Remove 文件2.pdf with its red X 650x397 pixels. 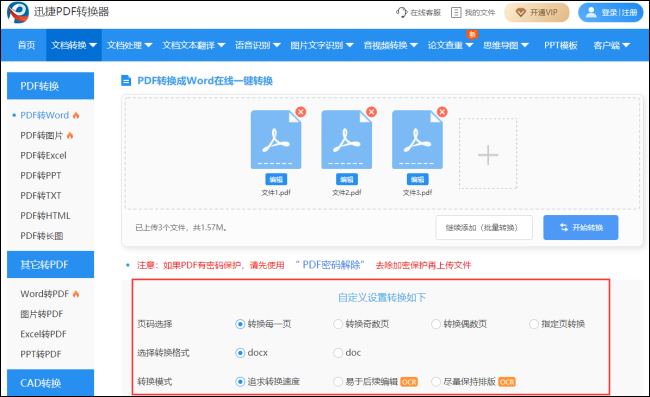(x=371, y=111)
